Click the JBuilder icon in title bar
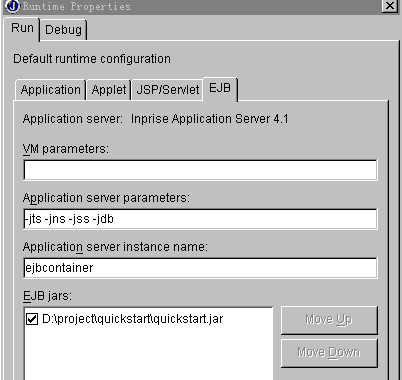The image size is (402, 380). (13, 6)
